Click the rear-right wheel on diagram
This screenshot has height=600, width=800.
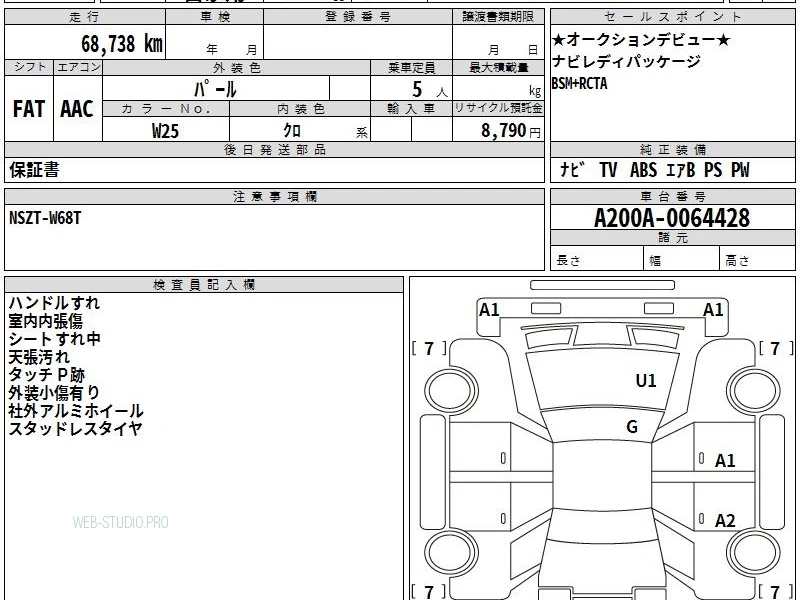[753, 554]
